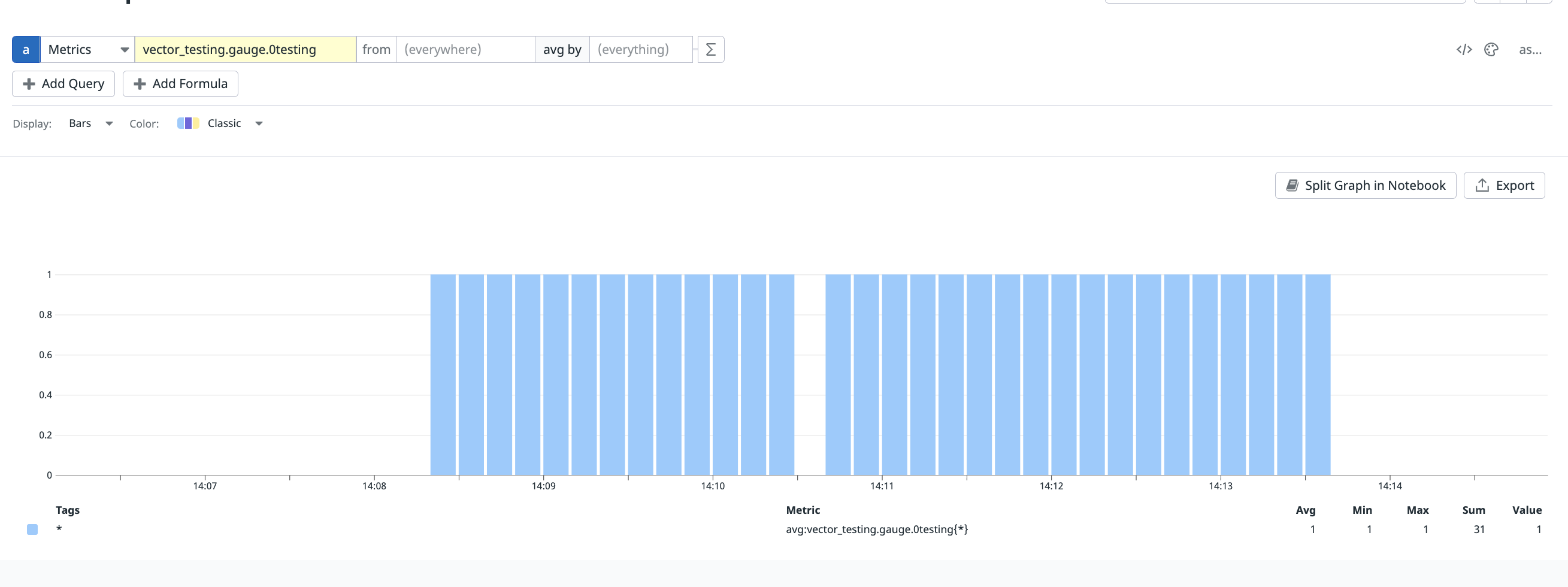This screenshot has height=587, width=1568.
Task: Click the Export upload icon
Action: [1482, 185]
